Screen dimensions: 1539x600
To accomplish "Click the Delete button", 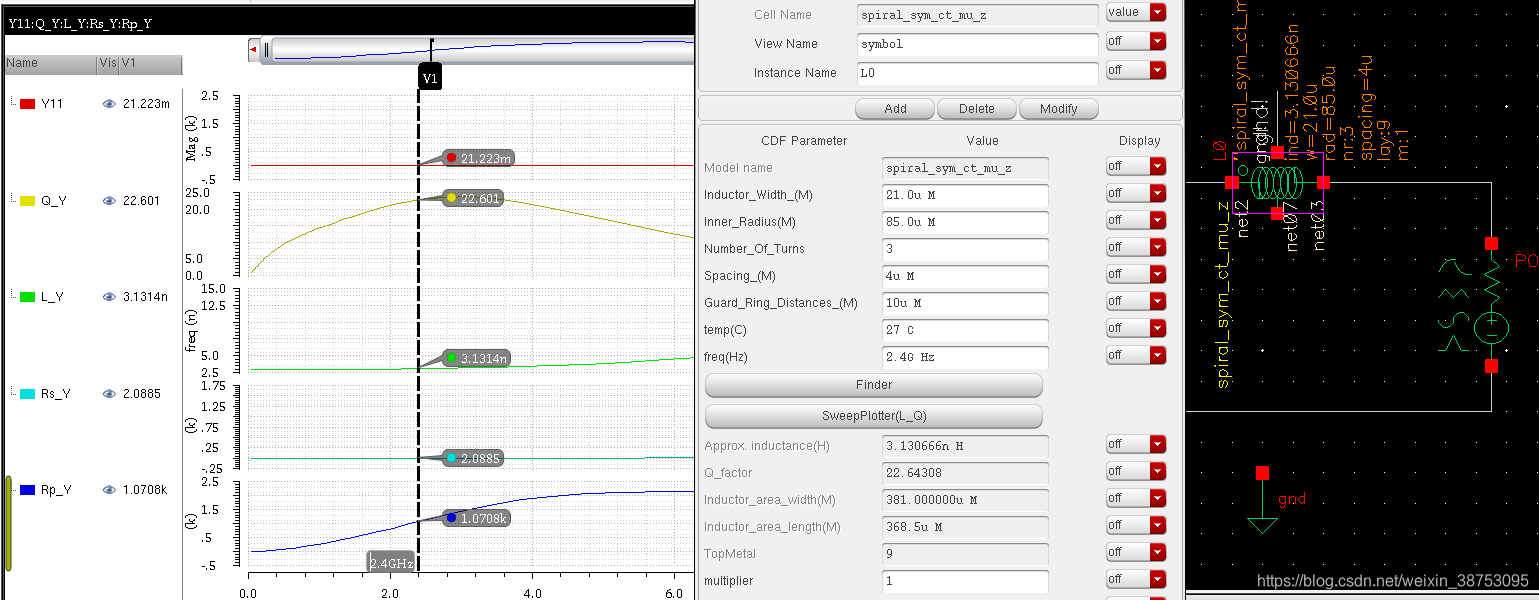I will (976, 109).
